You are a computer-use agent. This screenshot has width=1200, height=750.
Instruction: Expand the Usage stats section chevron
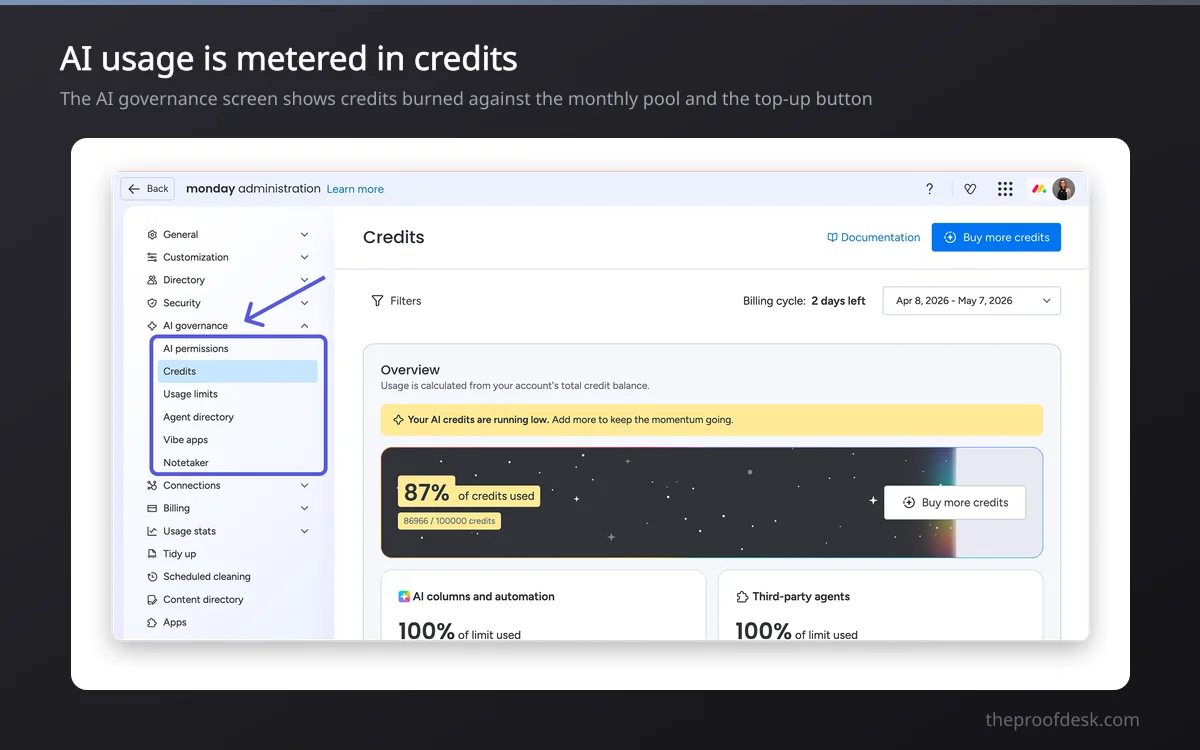pos(305,531)
